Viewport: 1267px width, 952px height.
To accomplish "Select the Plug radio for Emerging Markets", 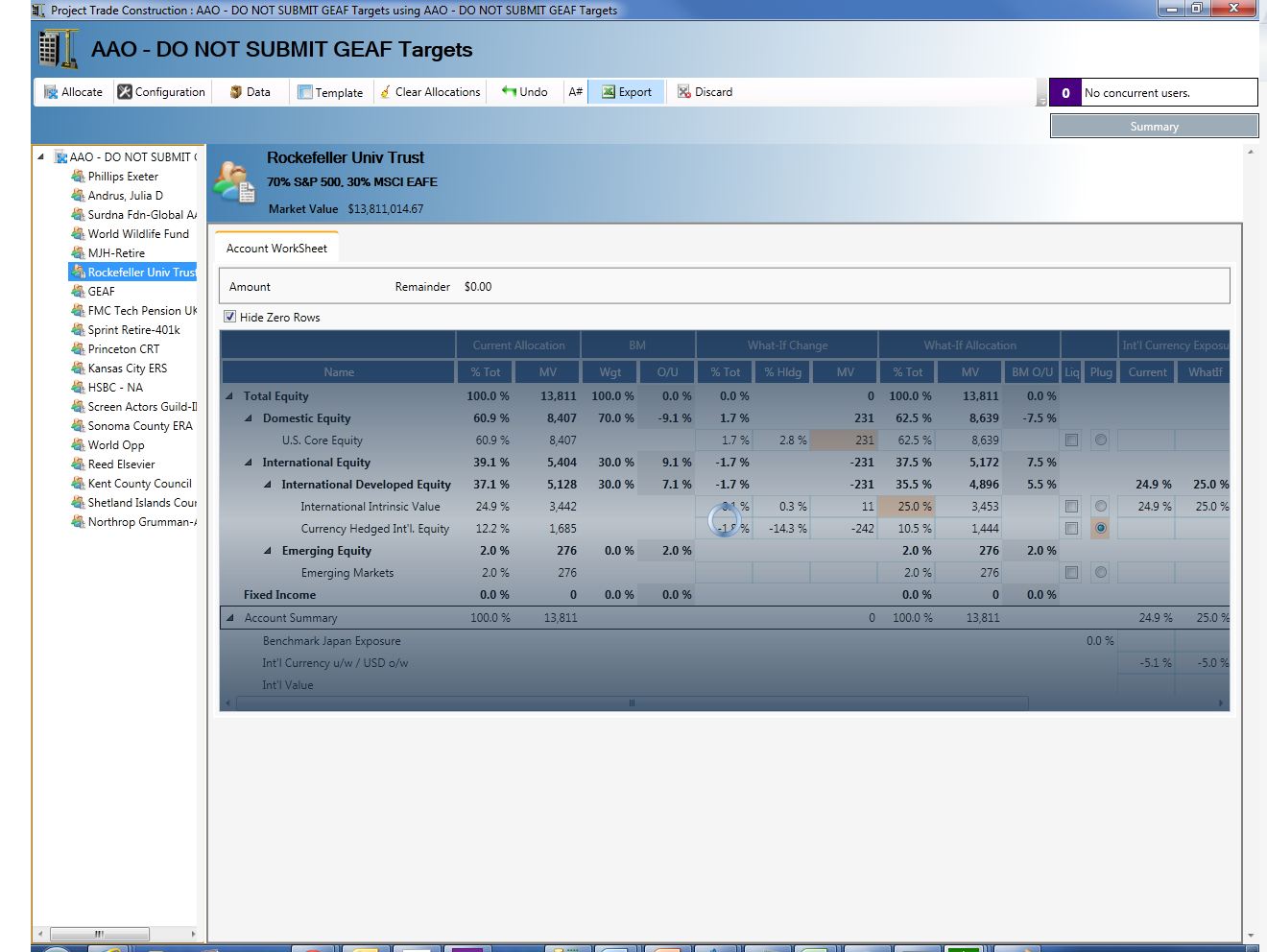I will (x=1101, y=573).
